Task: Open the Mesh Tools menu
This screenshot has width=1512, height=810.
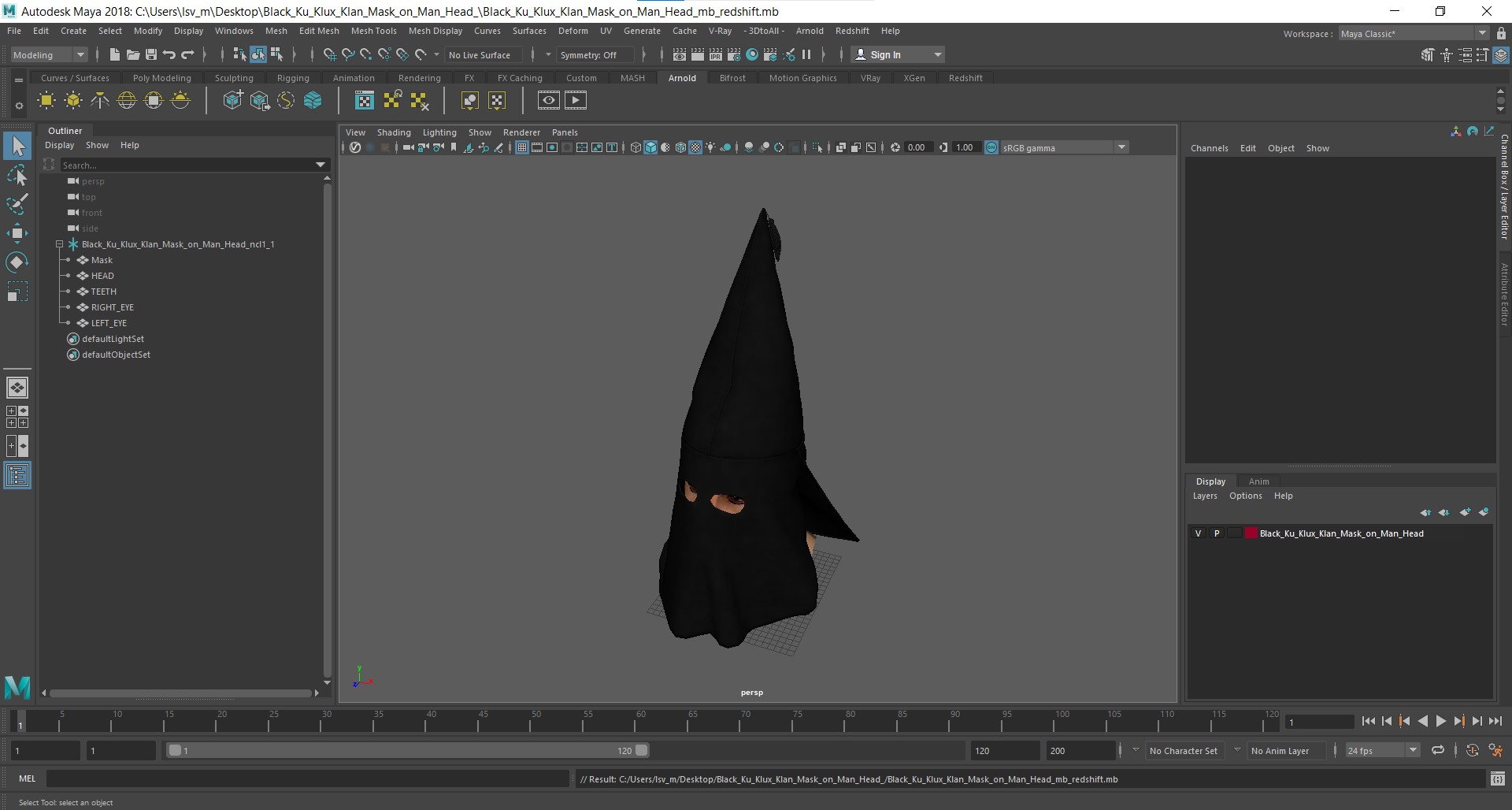Action: (x=373, y=31)
